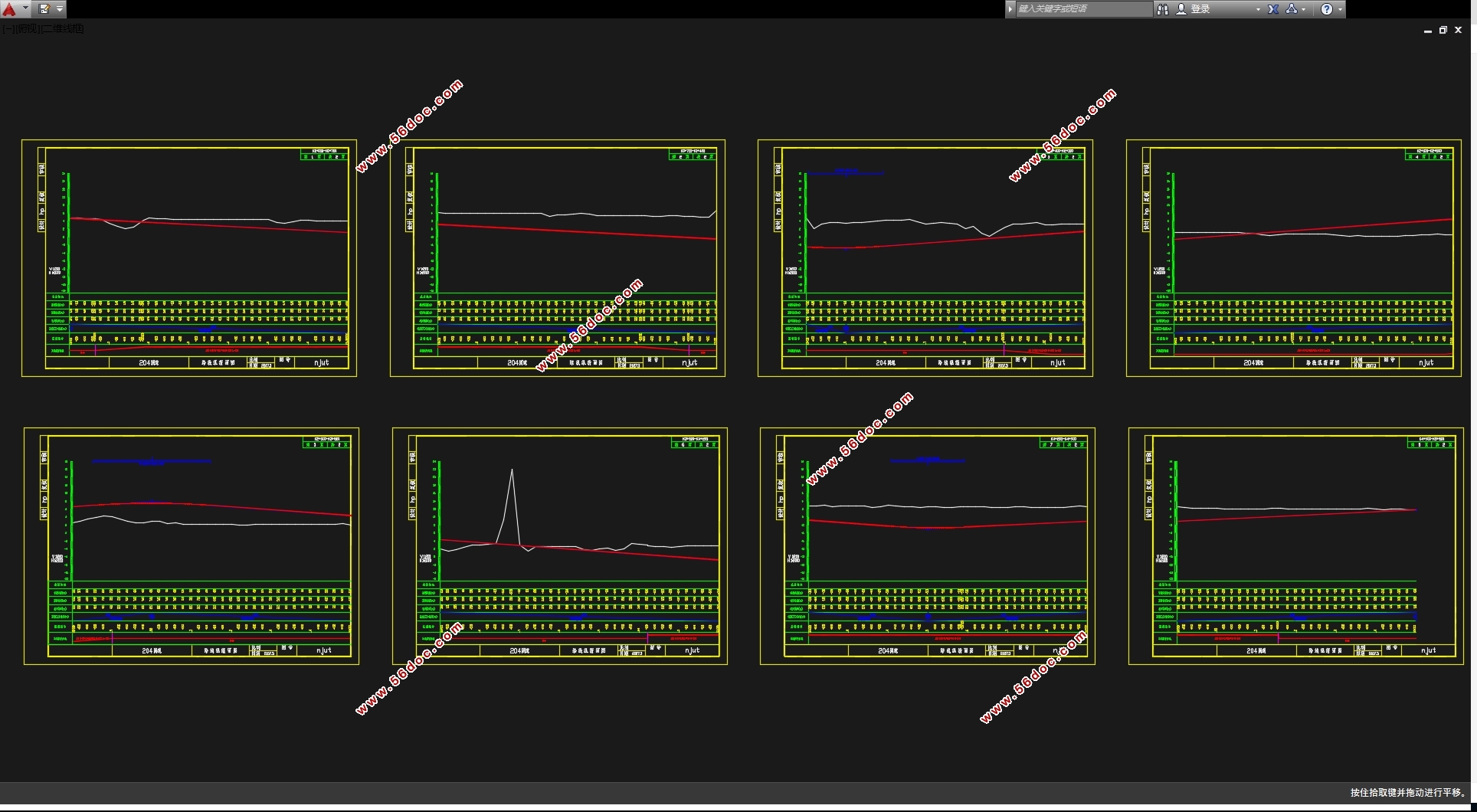Viewport: 1477px width, 812px height.
Task: Expand the dropdown beside the triangle icon
Action: coord(1303,9)
